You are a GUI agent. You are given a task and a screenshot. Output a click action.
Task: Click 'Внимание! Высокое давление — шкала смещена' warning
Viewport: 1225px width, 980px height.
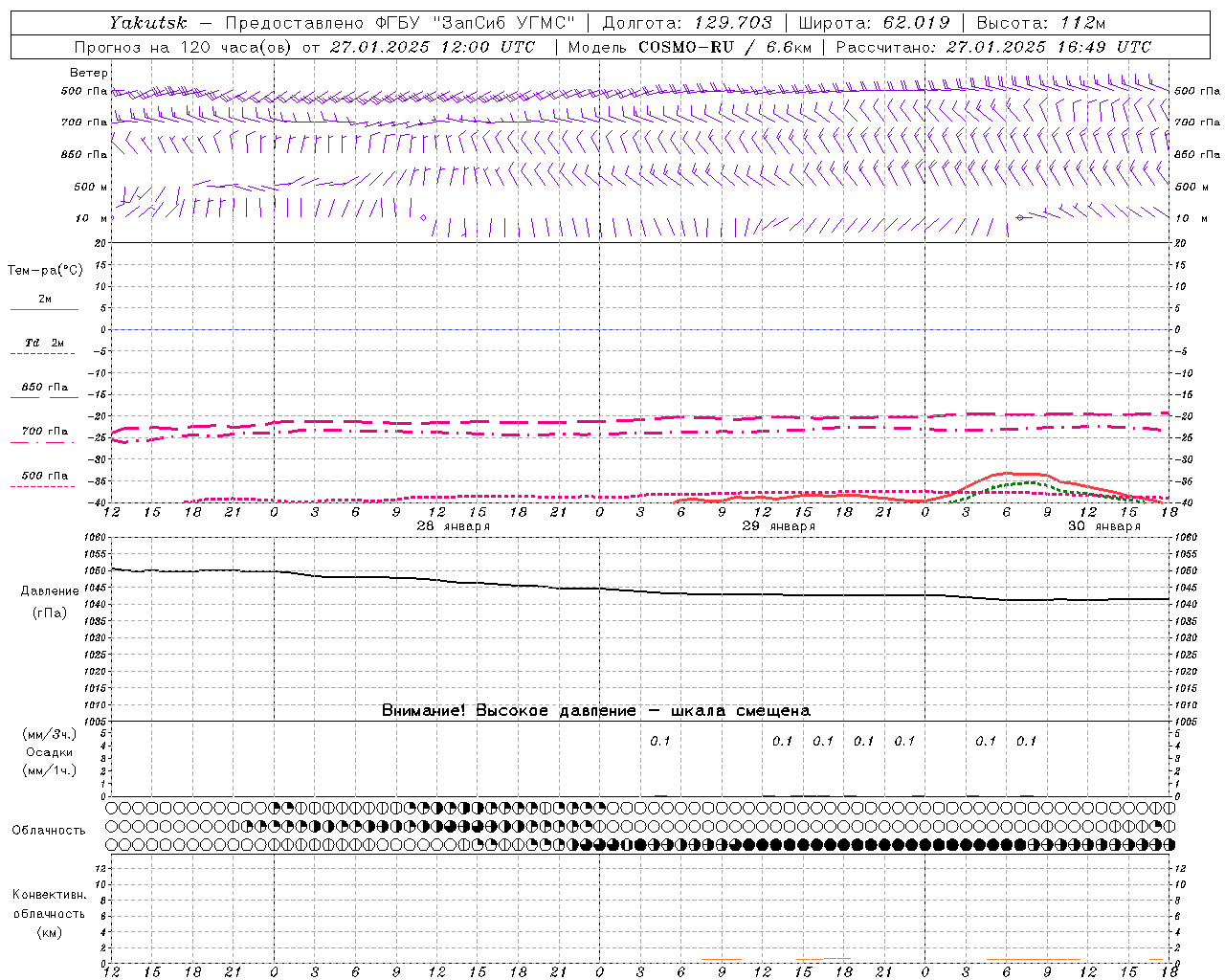[x=596, y=711]
